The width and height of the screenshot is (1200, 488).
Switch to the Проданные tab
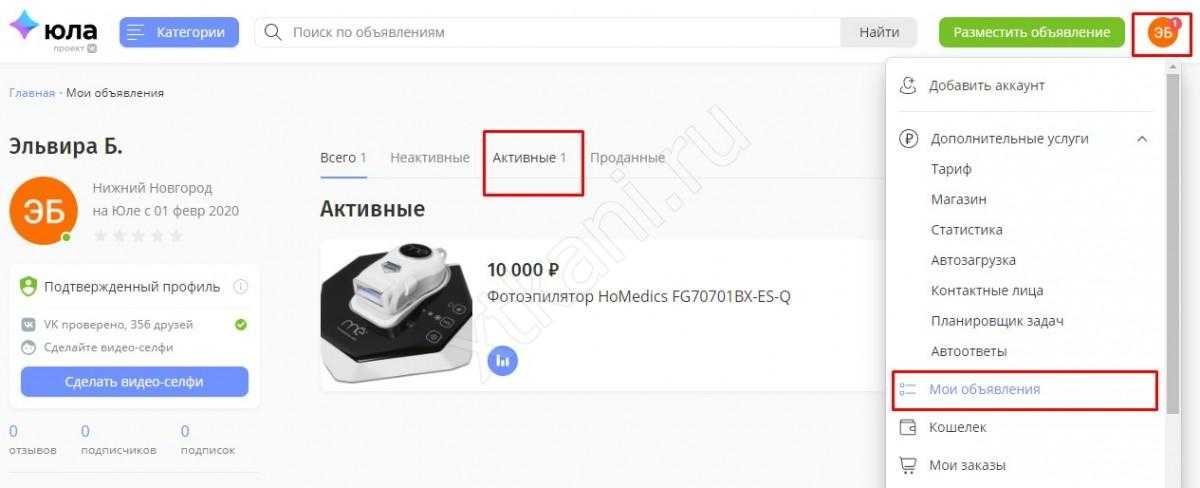coord(627,158)
